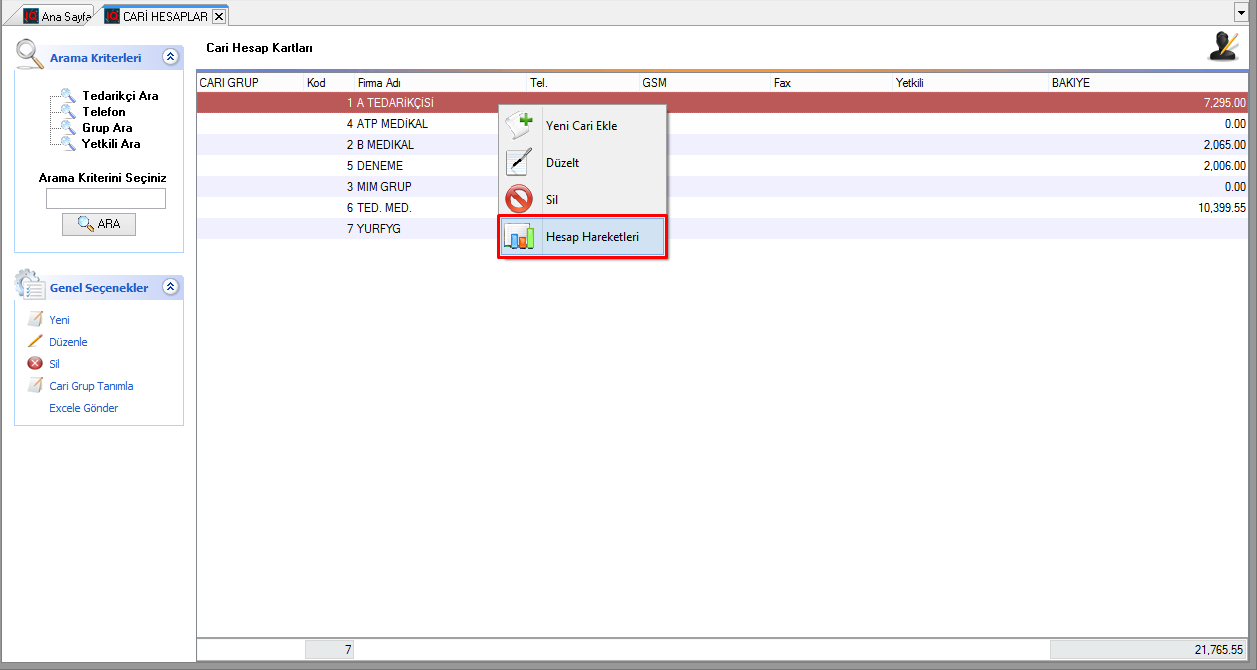Select the Telefon search criterion

(104, 112)
